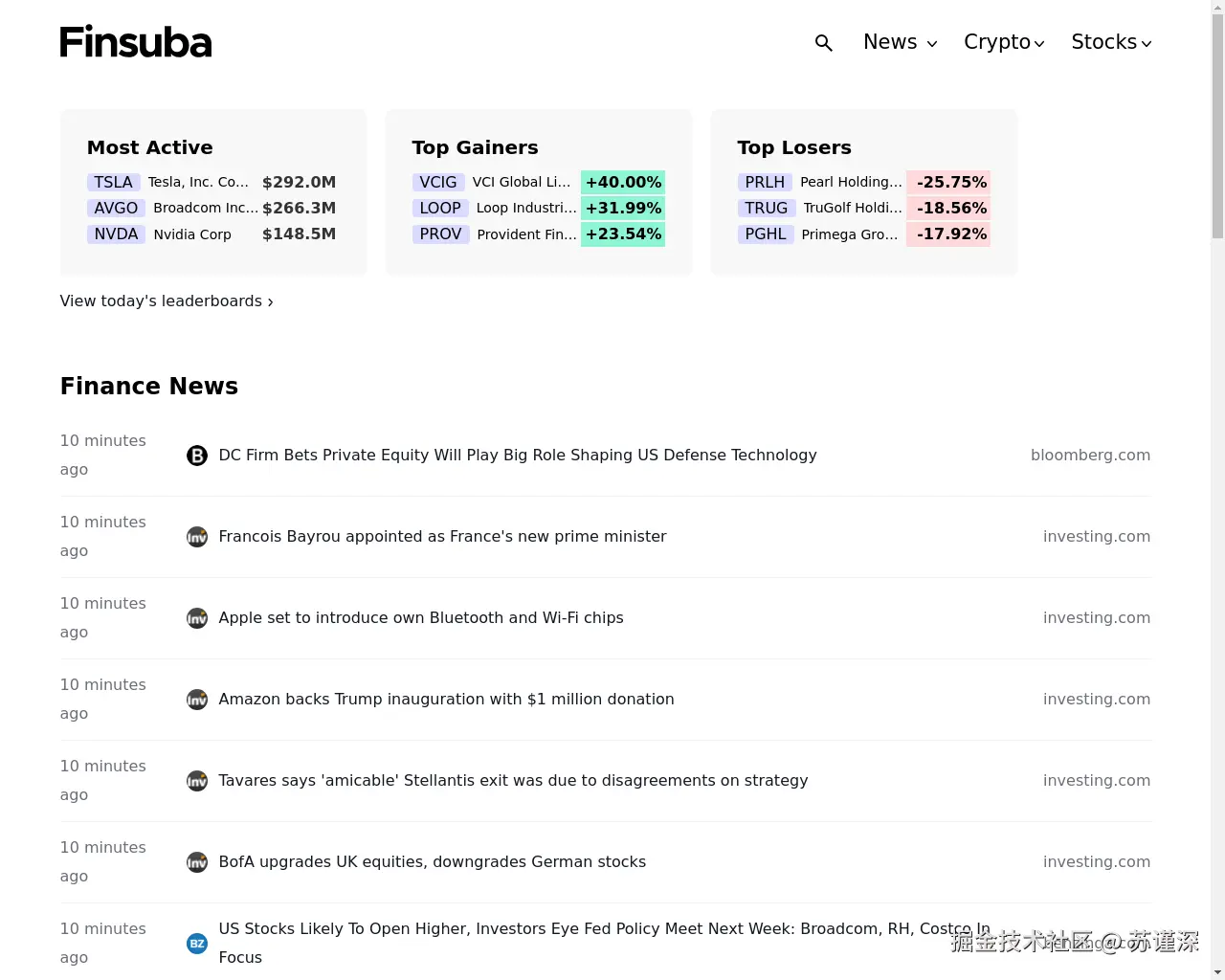1225x980 pixels.
Task: Open US Stocks Likely To Open Higher article
Action: click(x=605, y=943)
